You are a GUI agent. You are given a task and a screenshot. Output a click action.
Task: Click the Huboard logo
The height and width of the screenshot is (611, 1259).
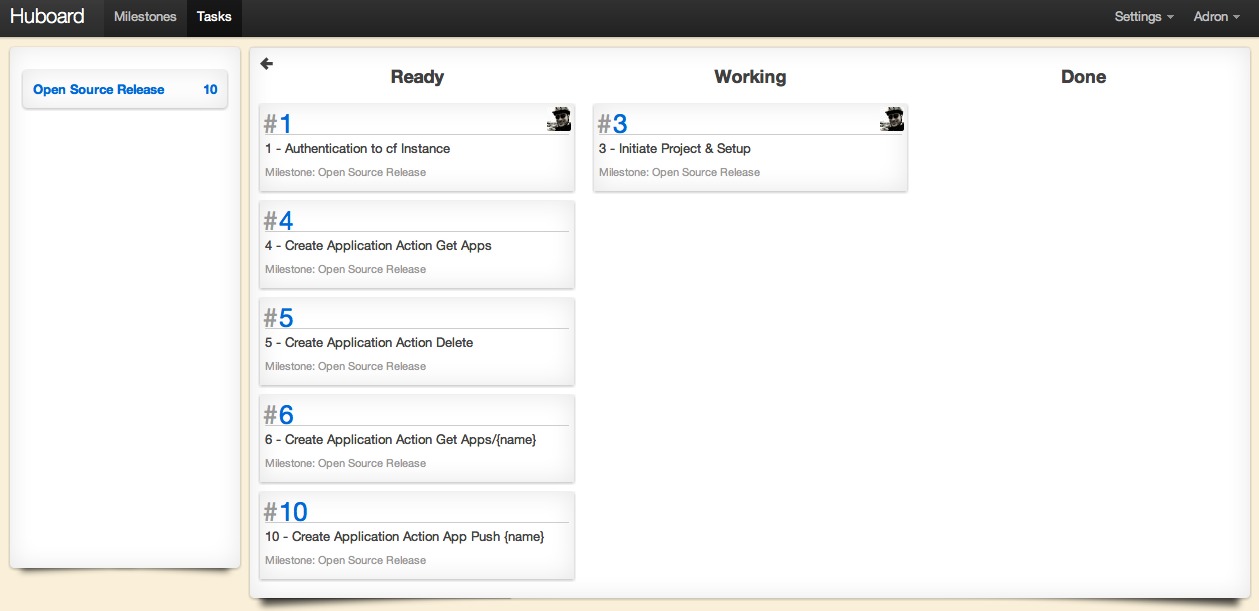coord(46,16)
